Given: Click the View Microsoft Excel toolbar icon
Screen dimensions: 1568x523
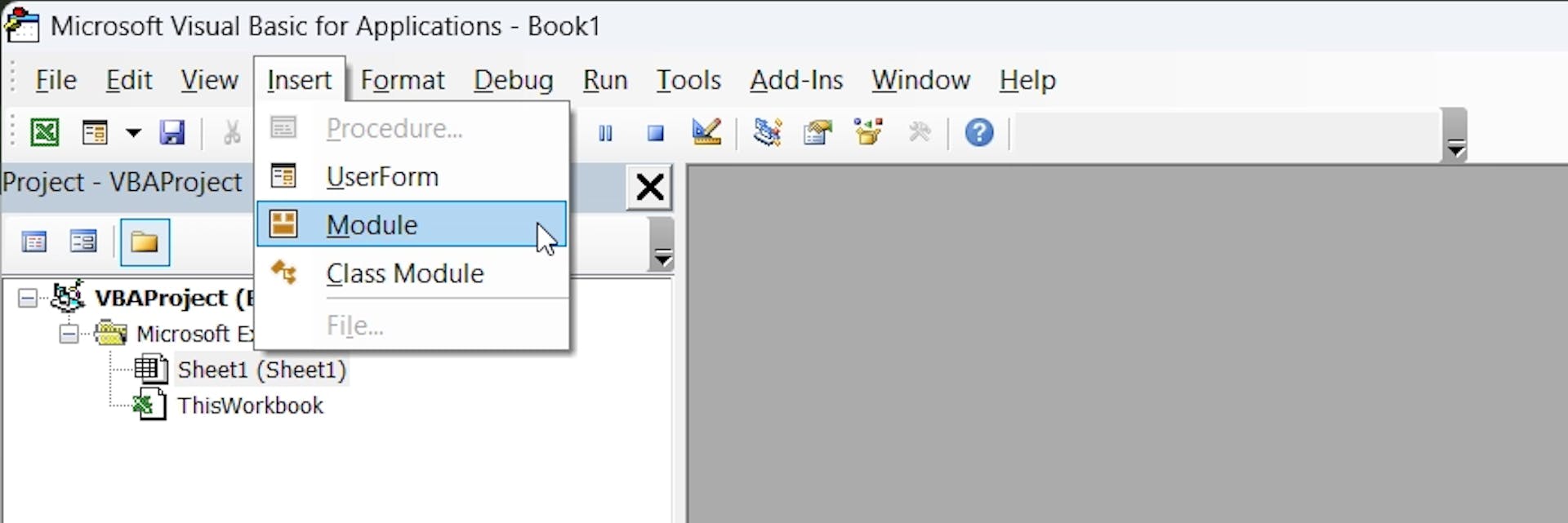Looking at the screenshot, I should (45, 132).
